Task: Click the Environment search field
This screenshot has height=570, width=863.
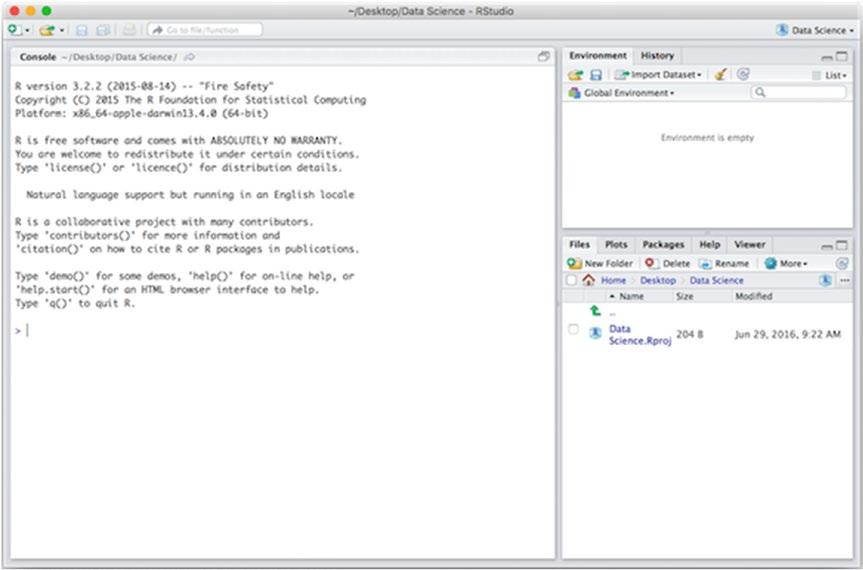Action: click(x=799, y=92)
